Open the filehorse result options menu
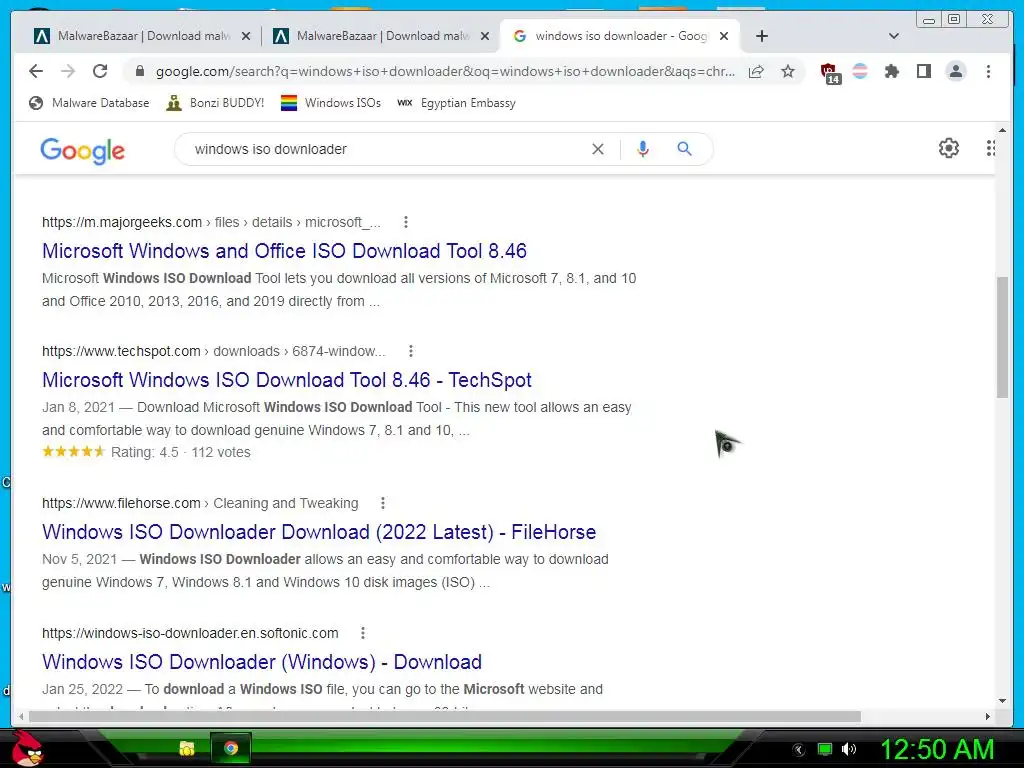 [x=383, y=503]
